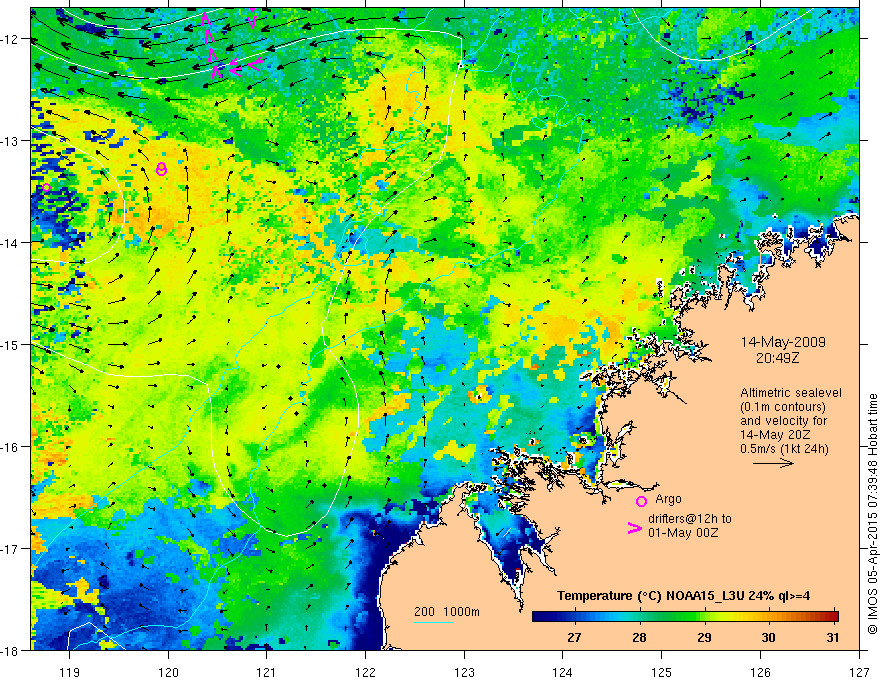880x680 pixels.
Task: Click the '27' color bar tick label
Action: click(x=574, y=637)
